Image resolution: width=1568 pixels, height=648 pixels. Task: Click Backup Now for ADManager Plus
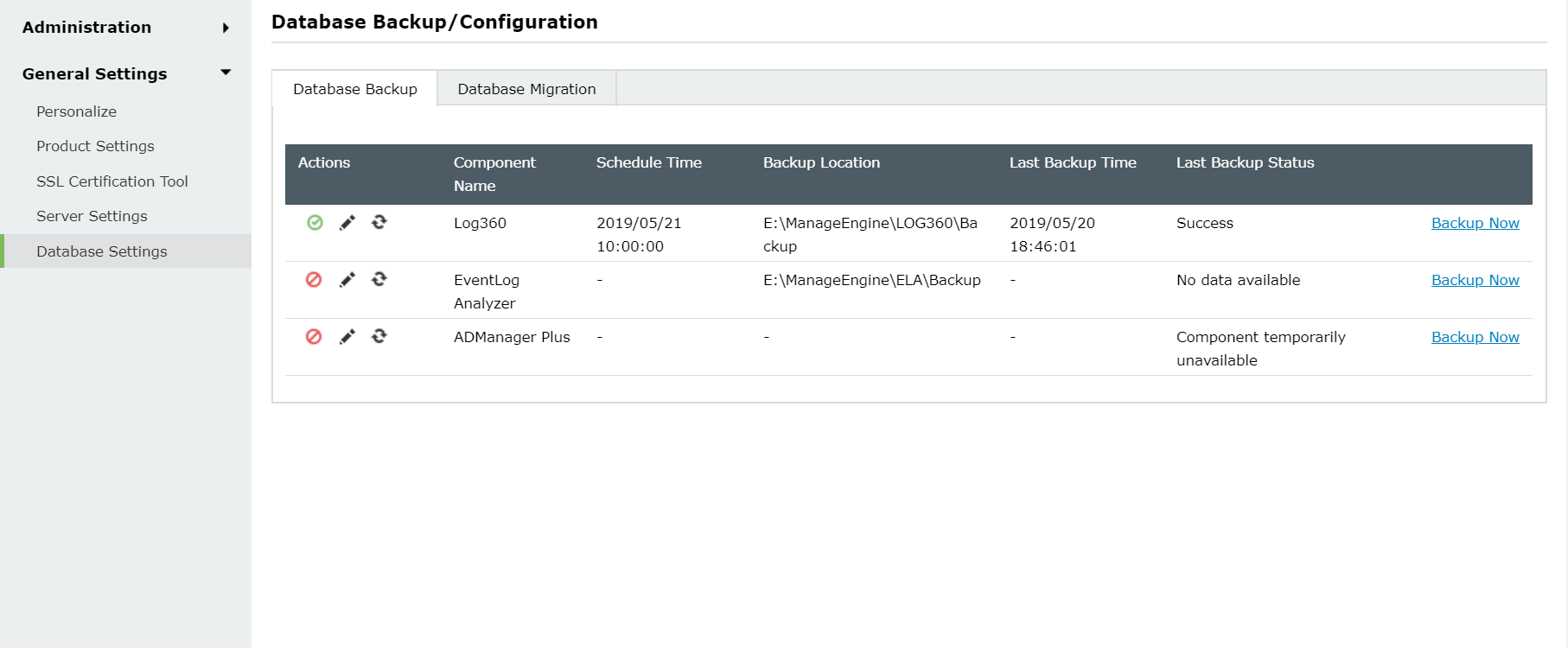tap(1475, 337)
